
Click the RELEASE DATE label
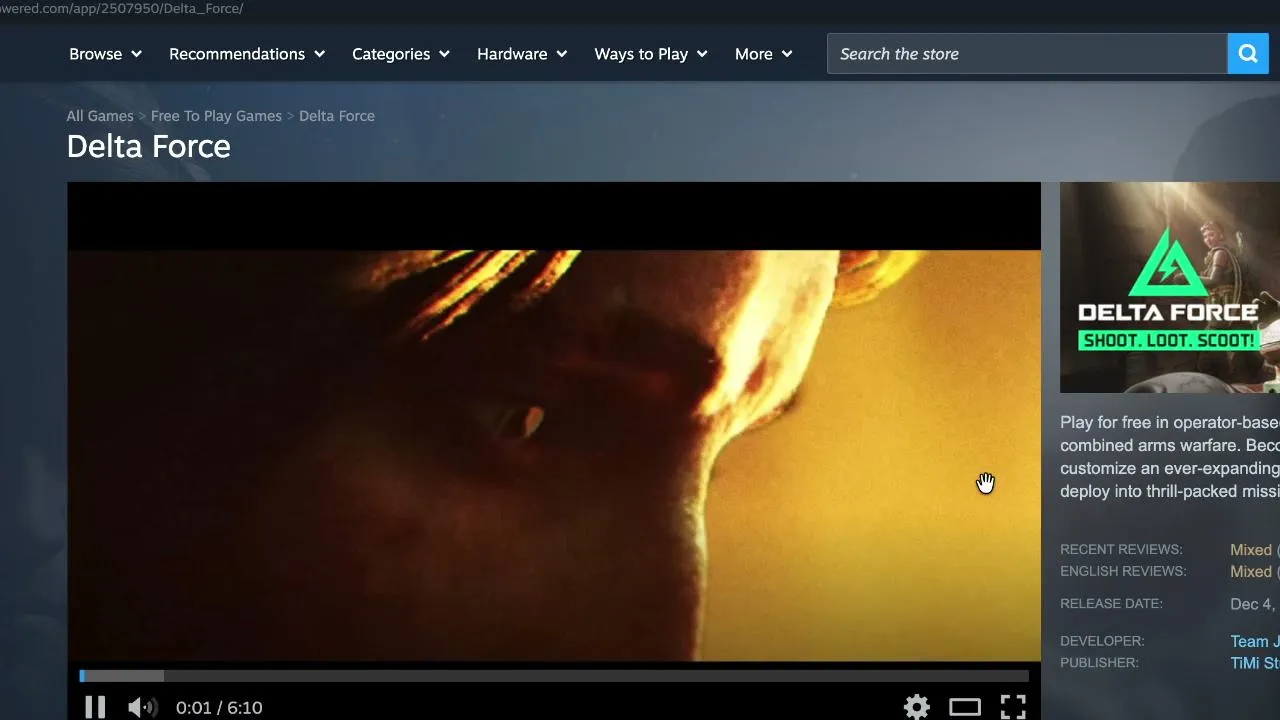tap(1111, 604)
